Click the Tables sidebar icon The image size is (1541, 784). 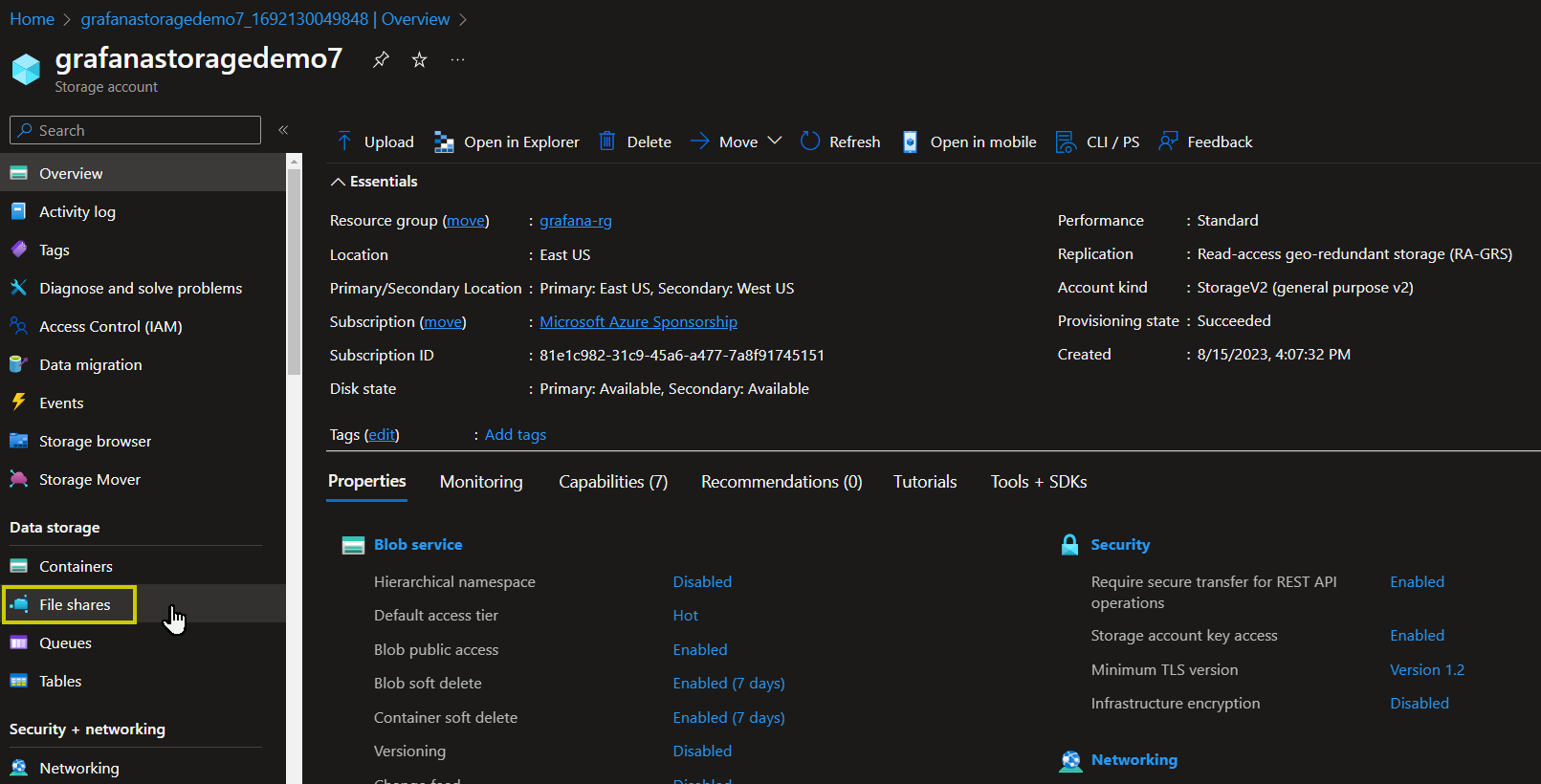18,681
